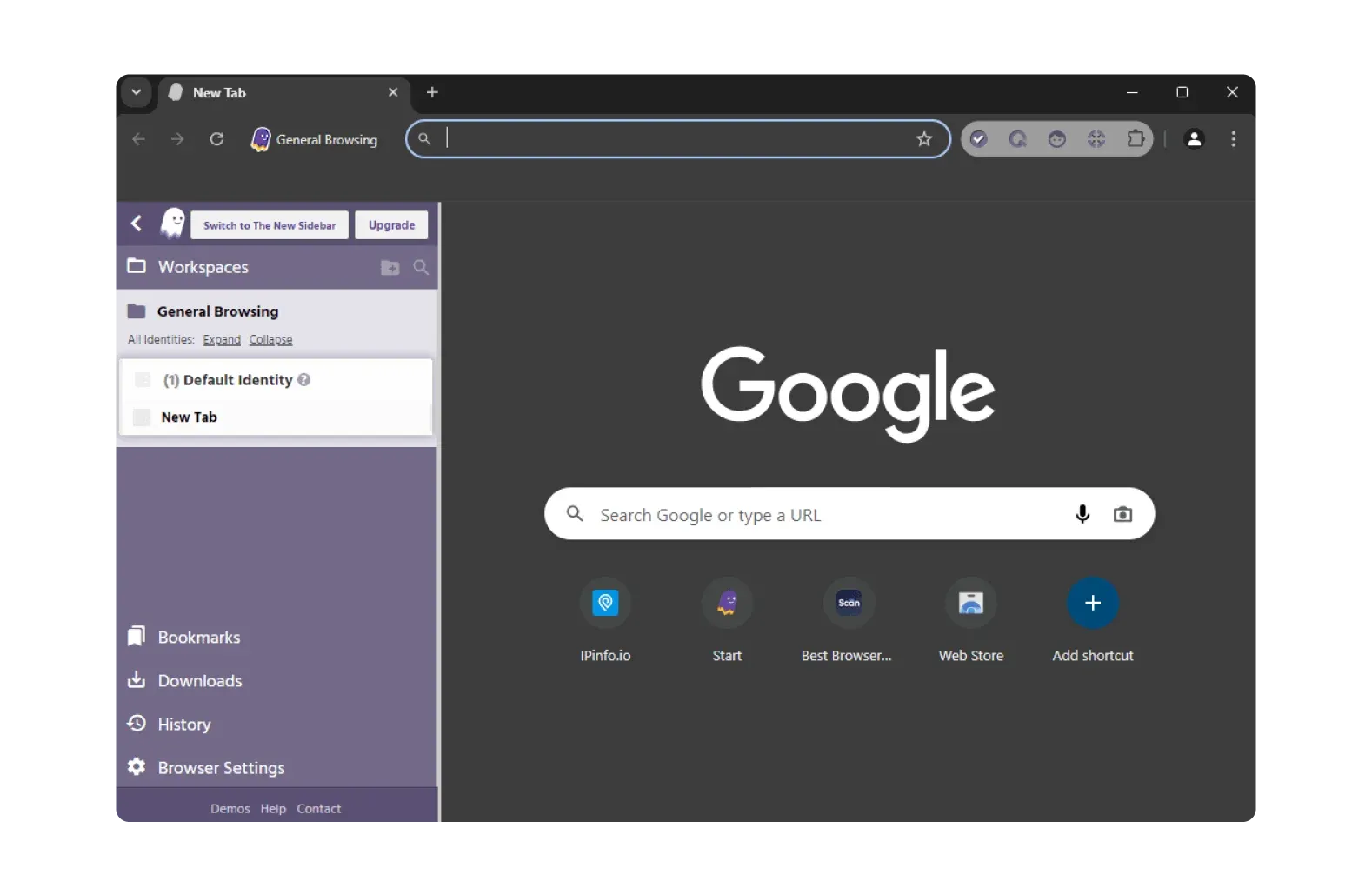Click the Demos link
The height and width of the screenshot is (895, 1372).
coord(230,809)
